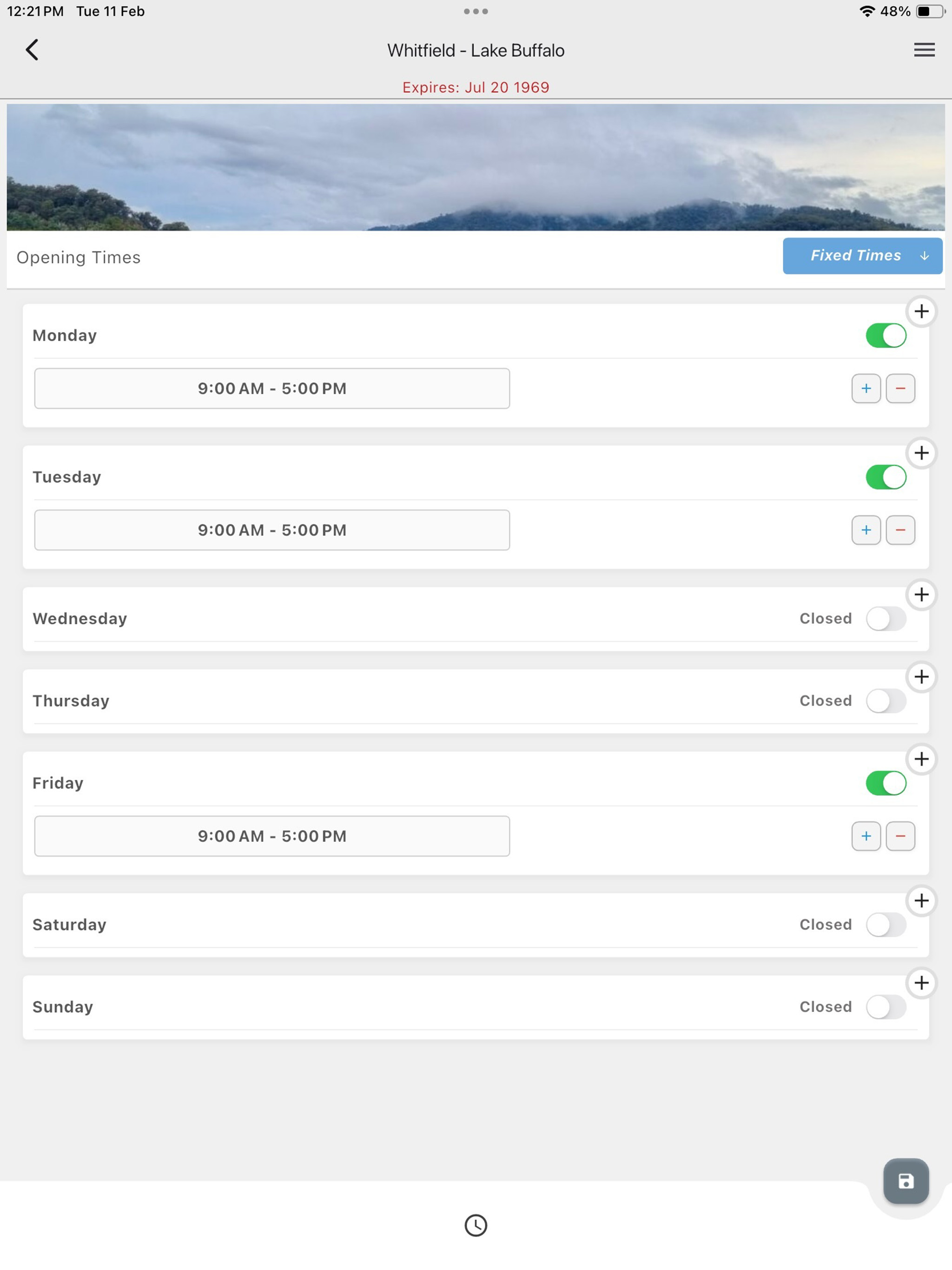Tap the Tuesday label
Viewport: 952px width, 1270px height.
(66, 477)
